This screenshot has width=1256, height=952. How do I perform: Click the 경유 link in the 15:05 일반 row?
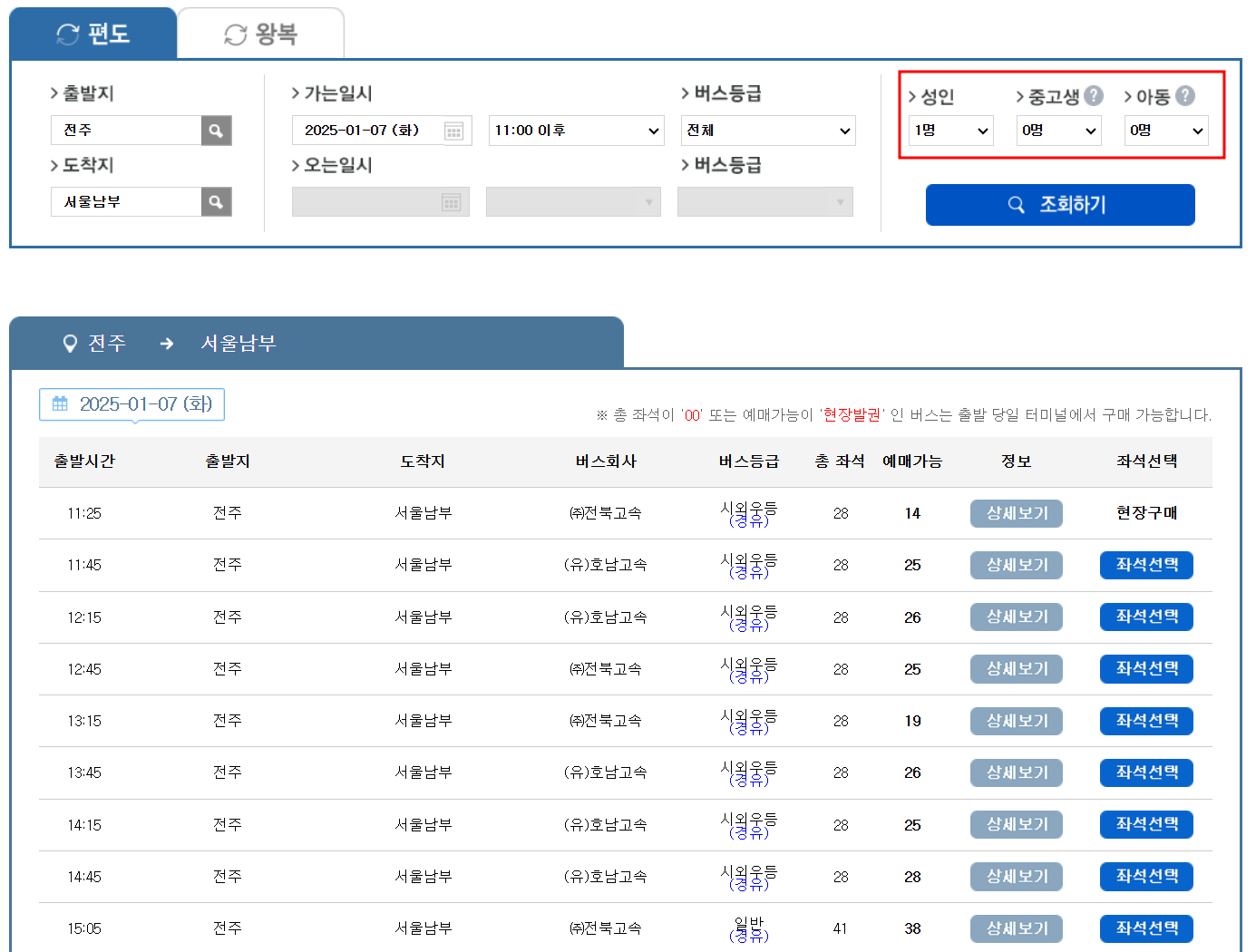(749, 937)
